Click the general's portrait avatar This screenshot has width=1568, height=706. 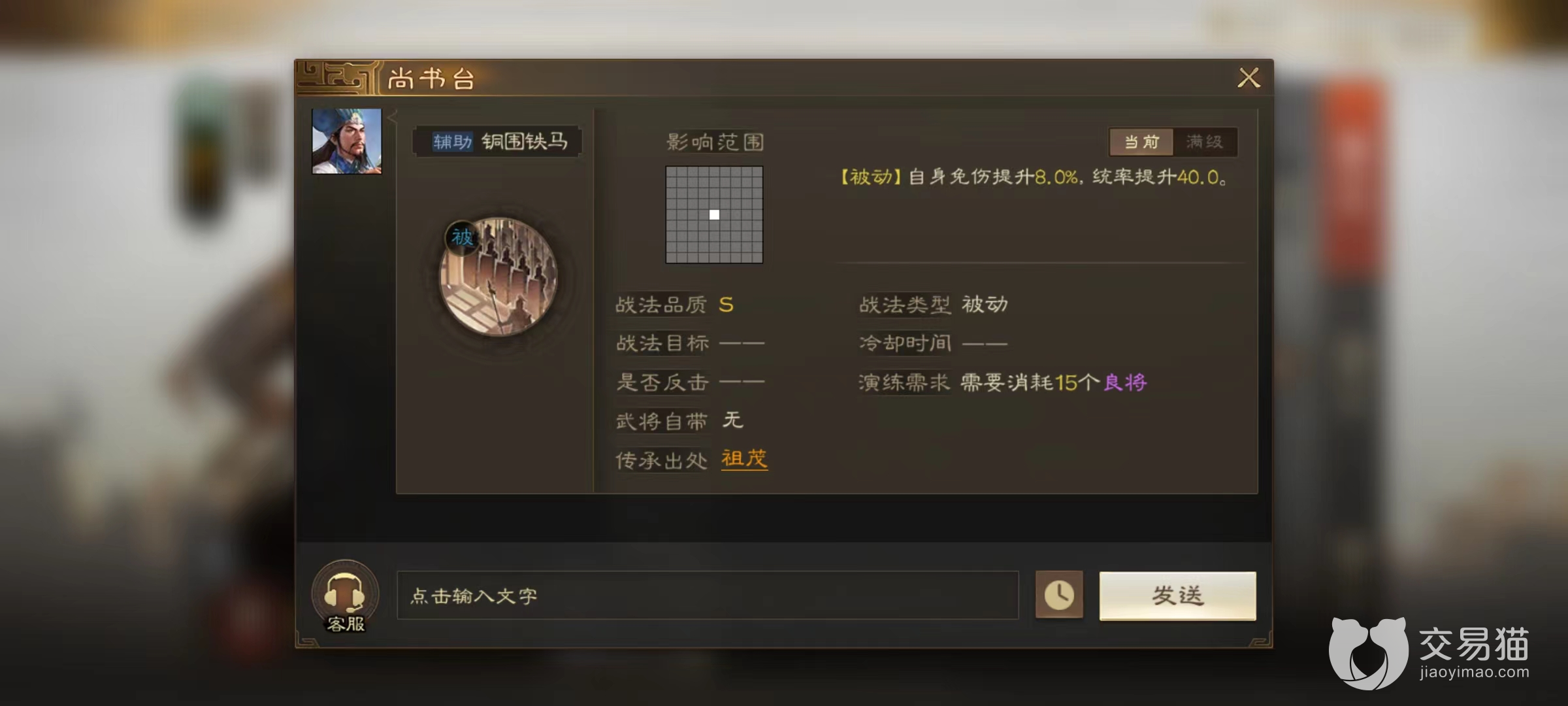coord(346,141)
